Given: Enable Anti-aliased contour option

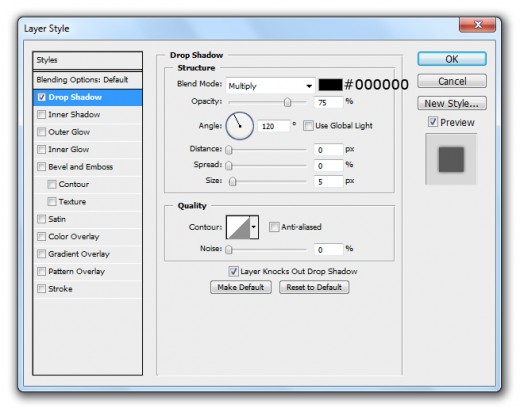Looking at the screenshot, I should click(274, 227).
